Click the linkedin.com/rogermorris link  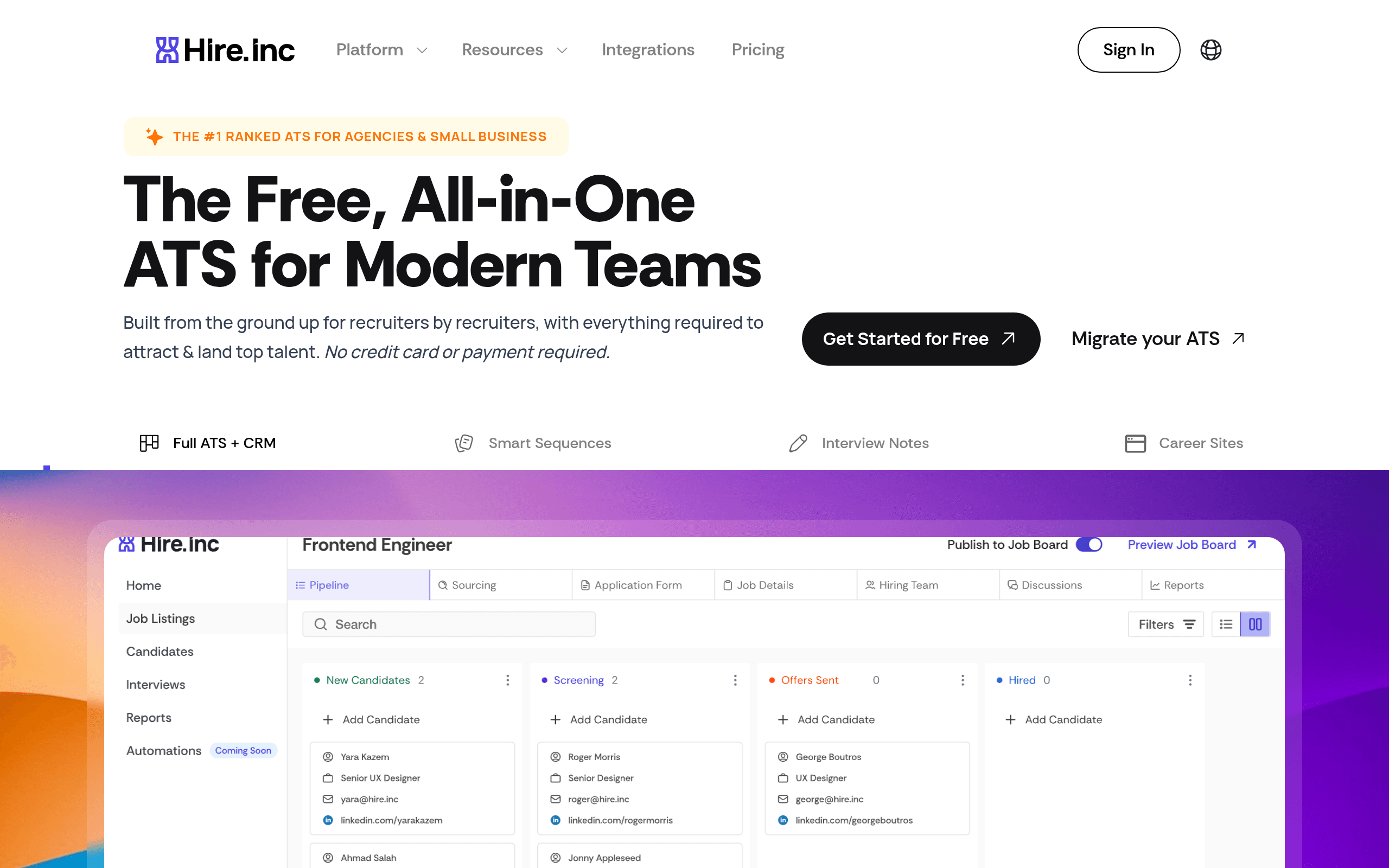click(x=620, y=820)
